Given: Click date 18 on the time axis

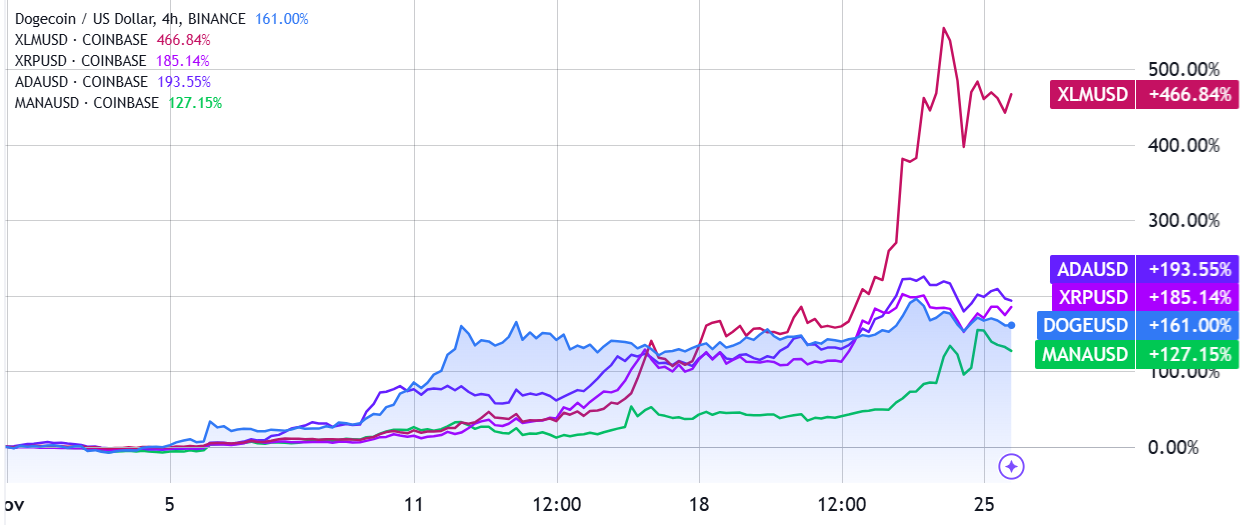Looking at the screenshot, I should point(698,502).
